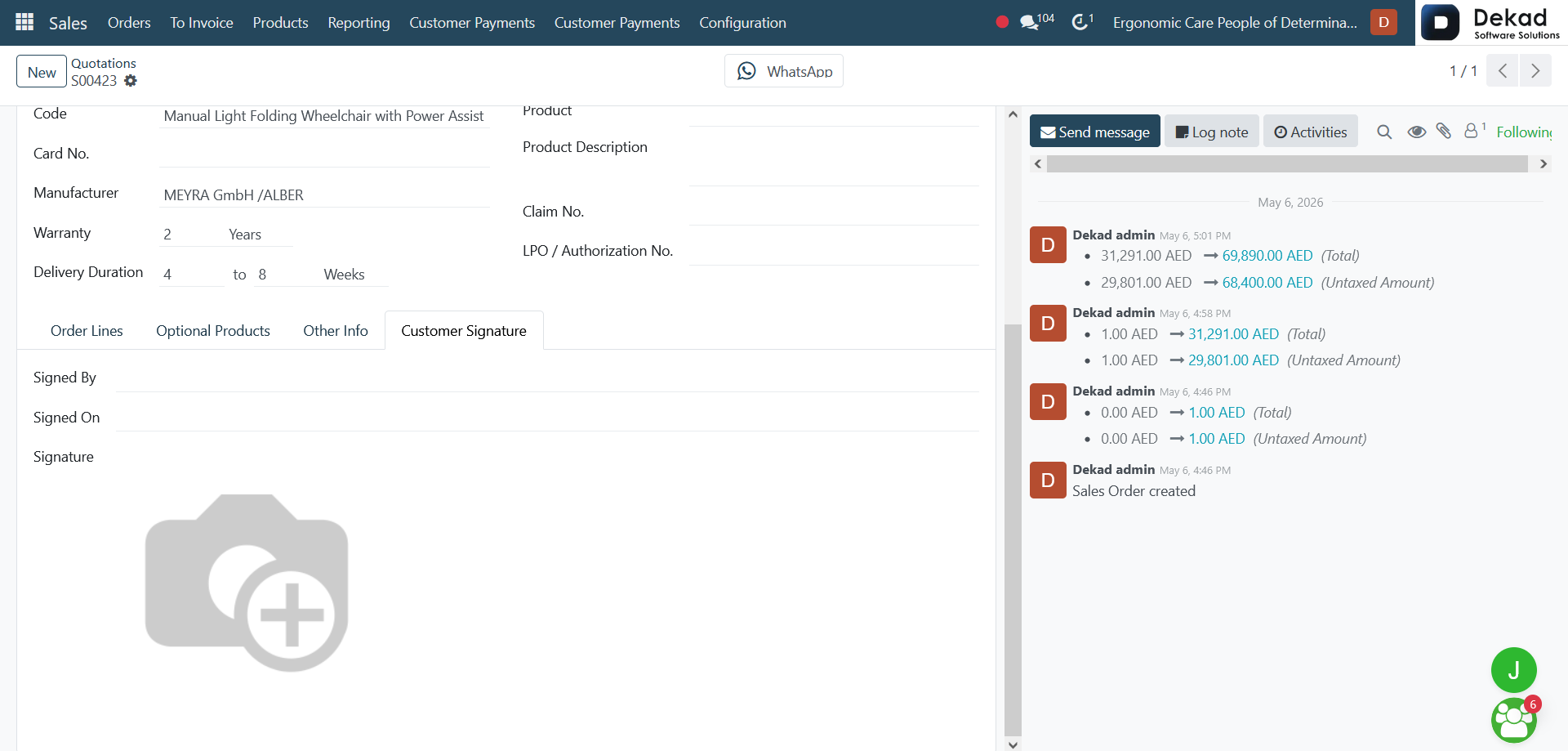Open the Delivery Duration Weeks dropdown
1568x751 pixels.
354,275
